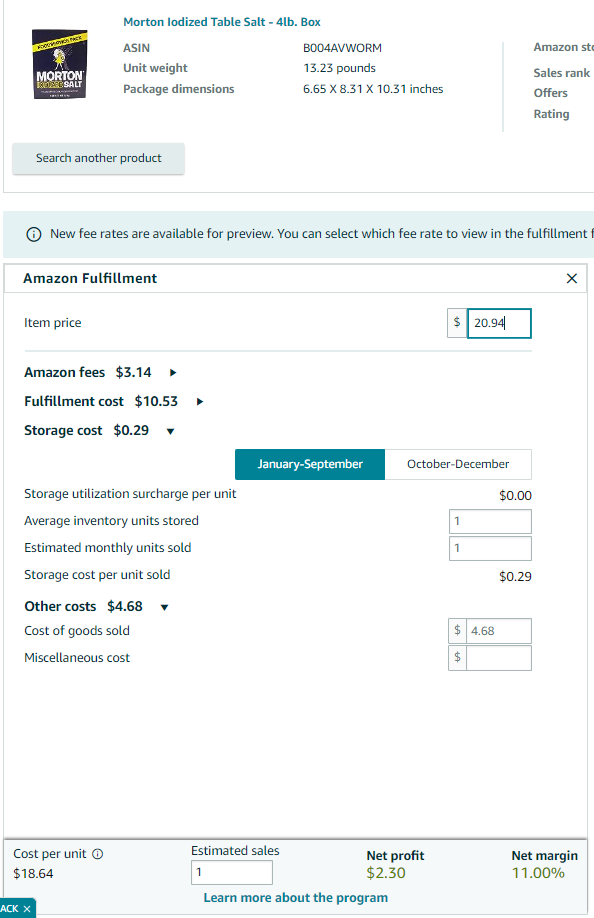Click Cost per unit info icon

[98, 854]
